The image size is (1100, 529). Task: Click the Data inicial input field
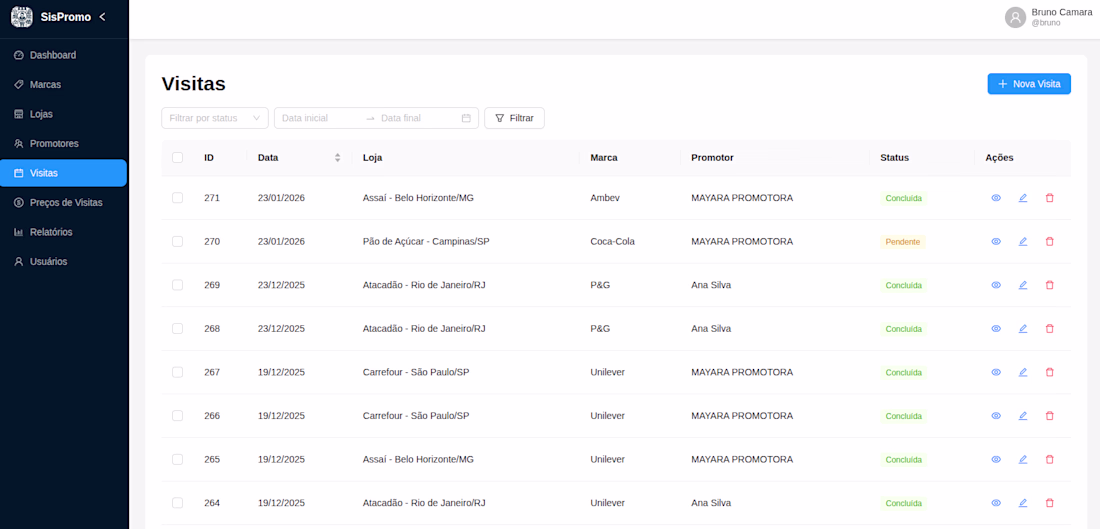[x=318, y=118]
